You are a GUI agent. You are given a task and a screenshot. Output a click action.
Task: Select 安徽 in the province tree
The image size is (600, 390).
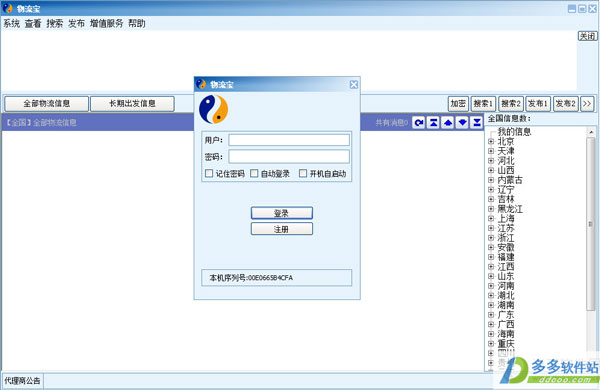[x=505, y=247]
